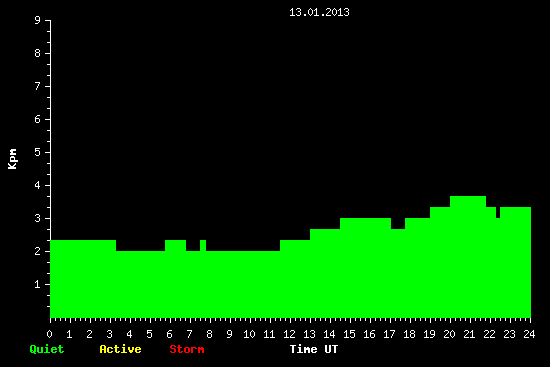Click the Kpm vertical axis label
This screenshot has height=367, width=550.
click(12, 159)
